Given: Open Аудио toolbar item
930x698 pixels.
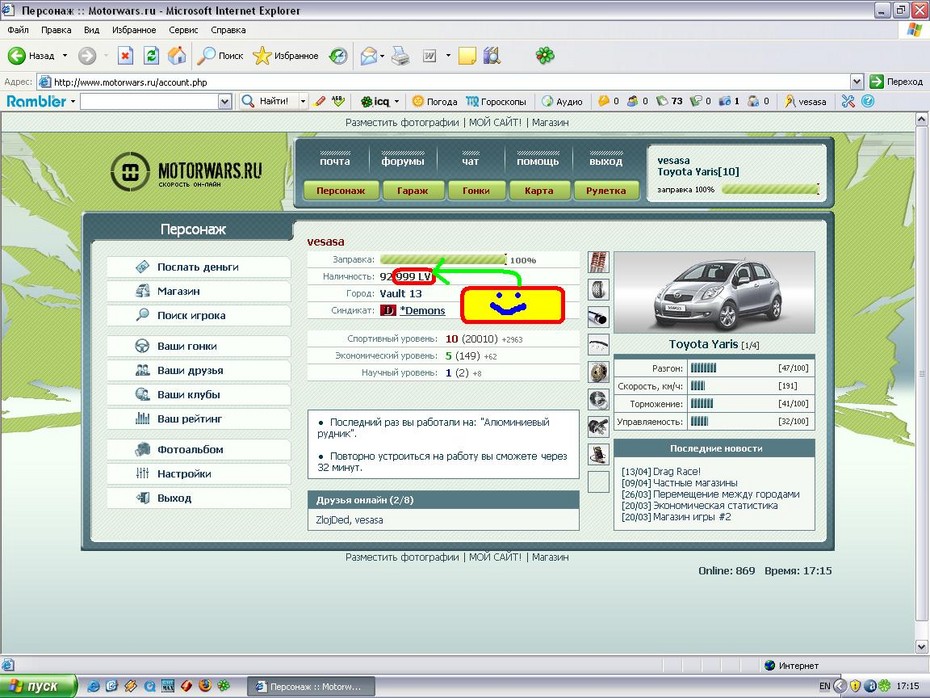Looking at the screenshot, I should click(x=562, y=101).
